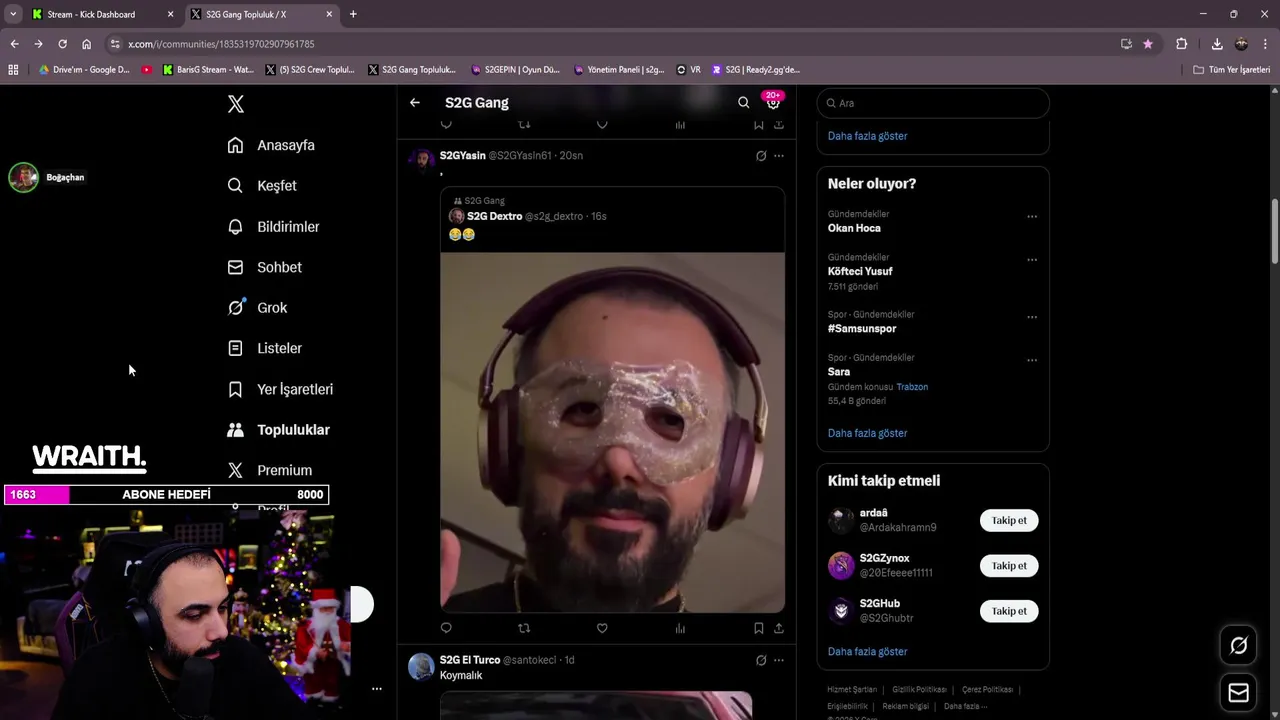Open floating messages envelope button
Image resolution: width=1280 pixels, height=720 pixels.
[1238, 693]
